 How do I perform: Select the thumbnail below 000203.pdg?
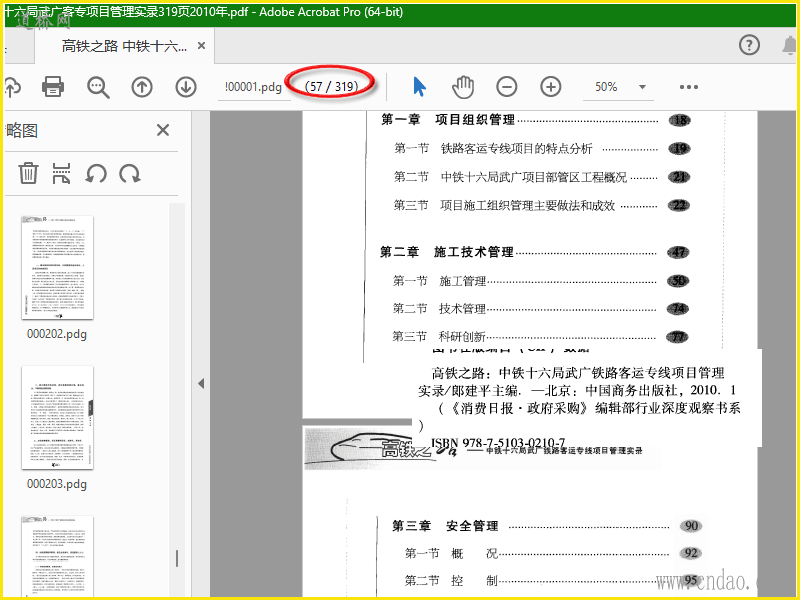58,556
